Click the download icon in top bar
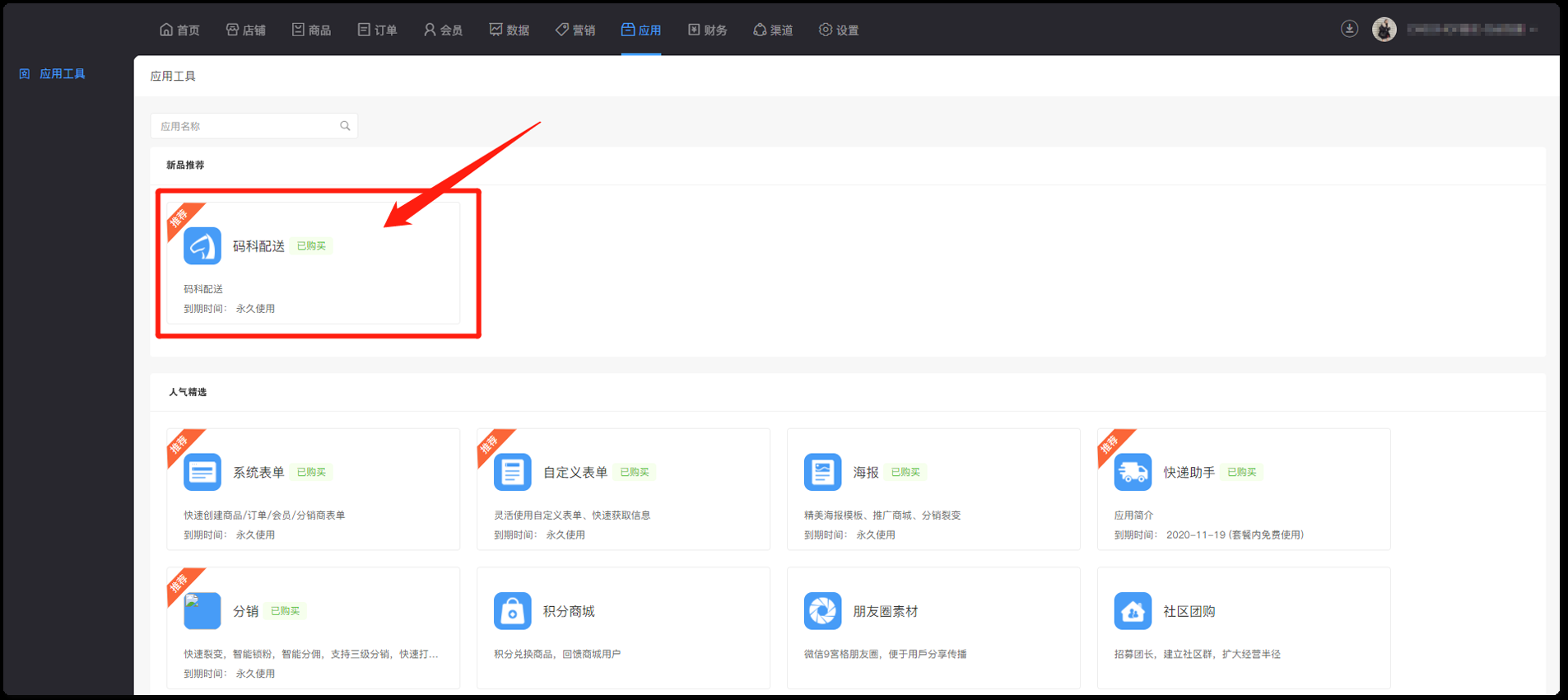The image size is (1568, 700). [1349, 30]
